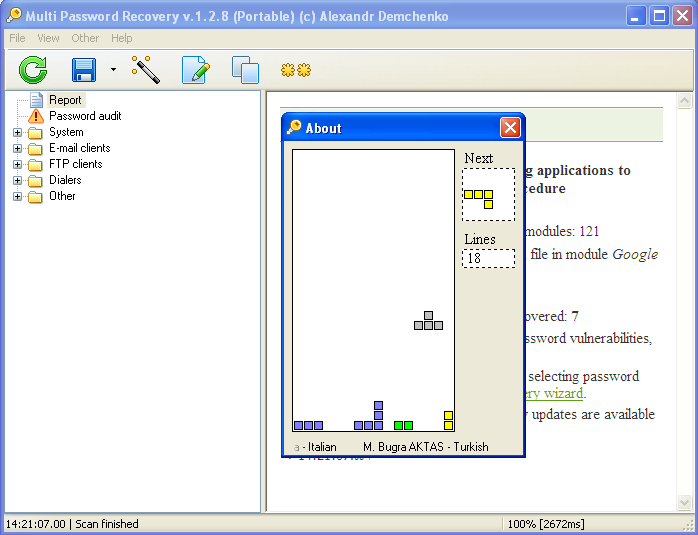Select the FTP clients tree label
This screenshot has width=698, height=535.
tap(76, 164)
